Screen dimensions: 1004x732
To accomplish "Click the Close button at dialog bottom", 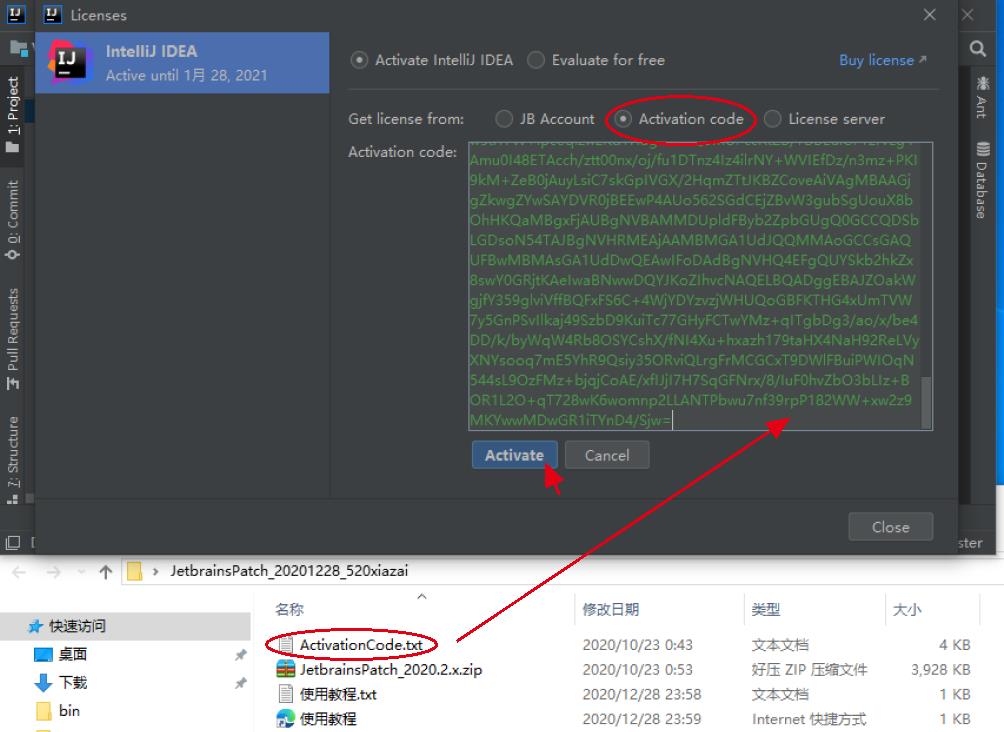I will pyautogui.click(x=890, y=527).
